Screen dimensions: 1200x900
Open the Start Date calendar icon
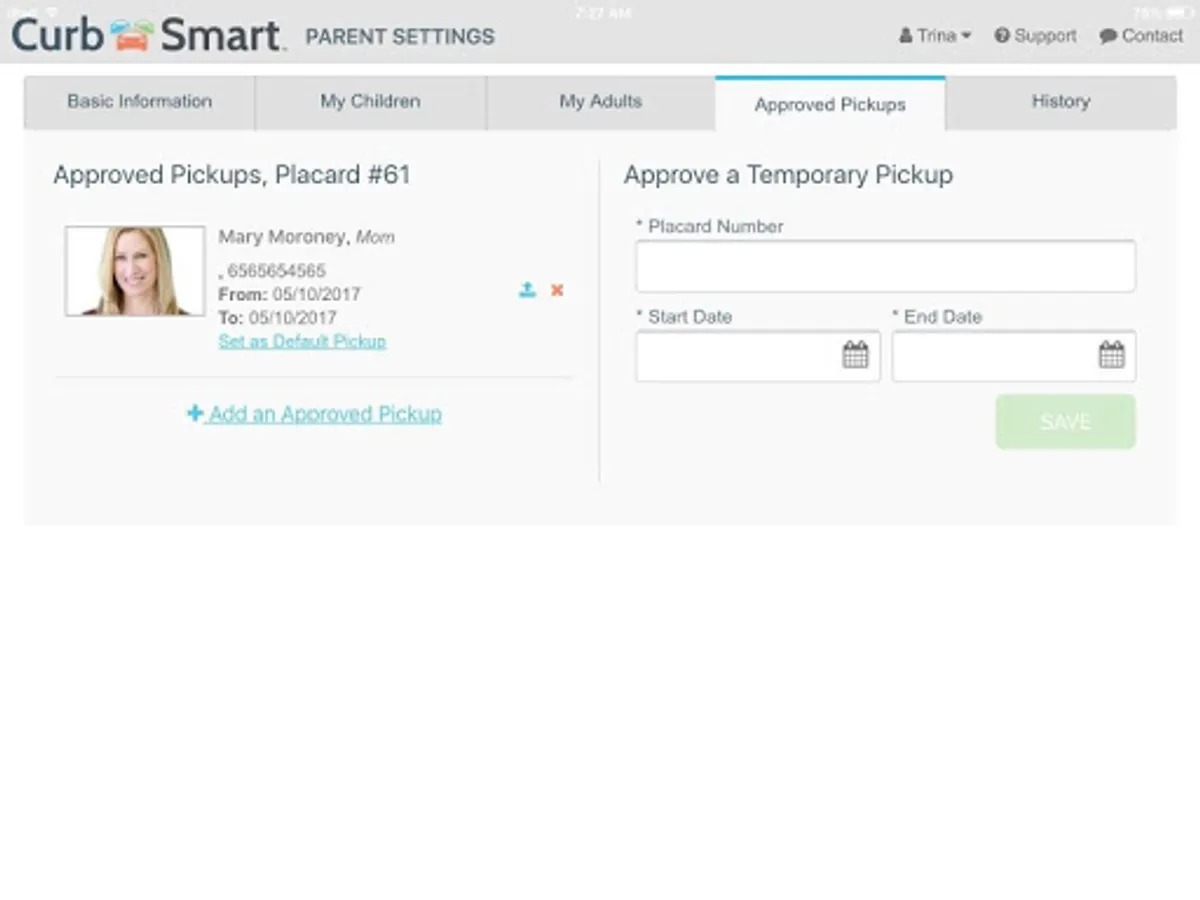click(855, 355)
